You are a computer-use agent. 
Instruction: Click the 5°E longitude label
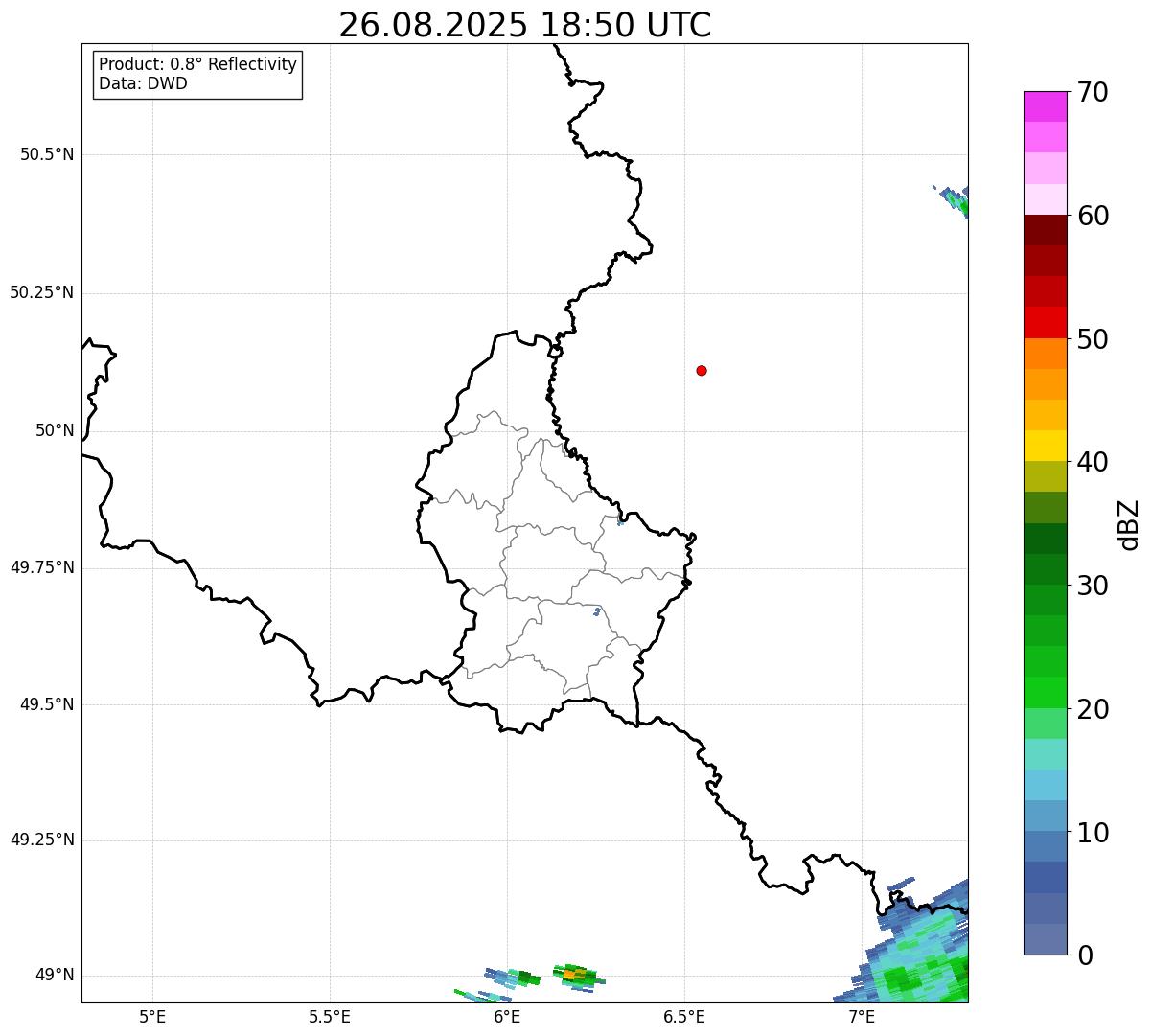tap(152, 1016)
